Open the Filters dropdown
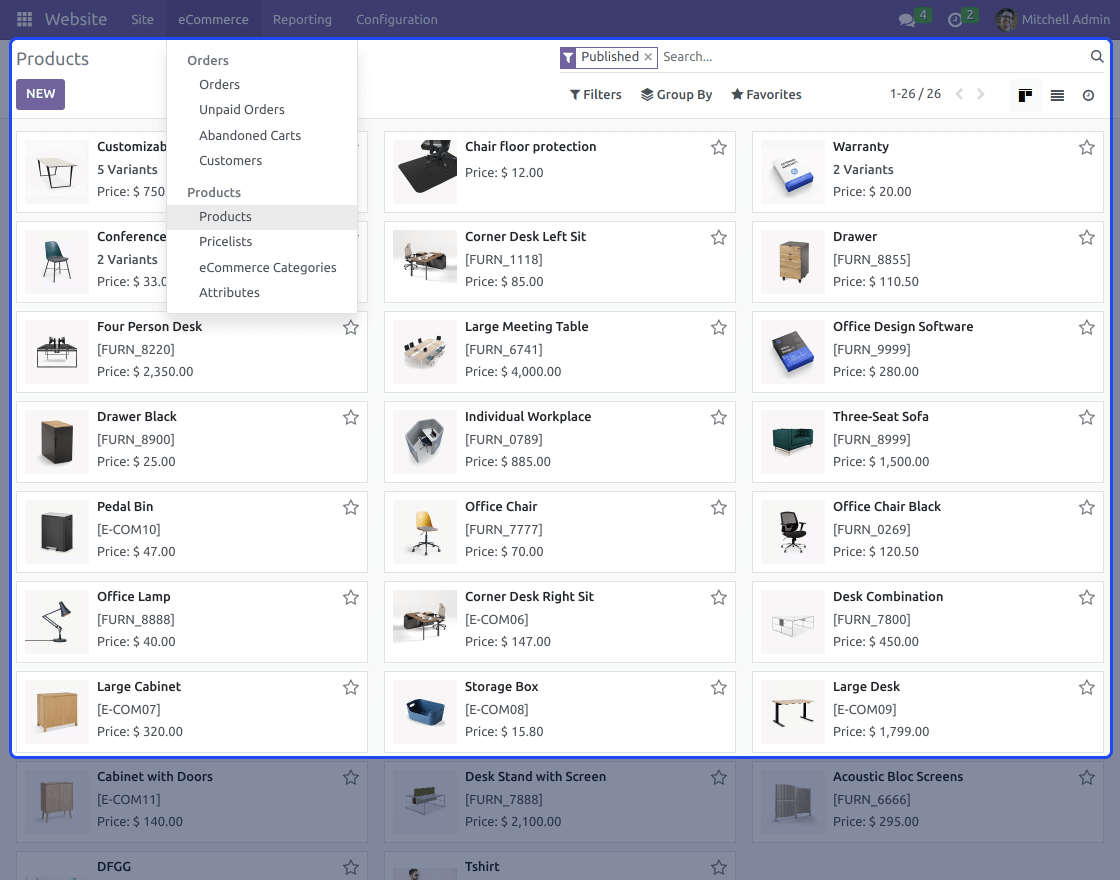 595,94
